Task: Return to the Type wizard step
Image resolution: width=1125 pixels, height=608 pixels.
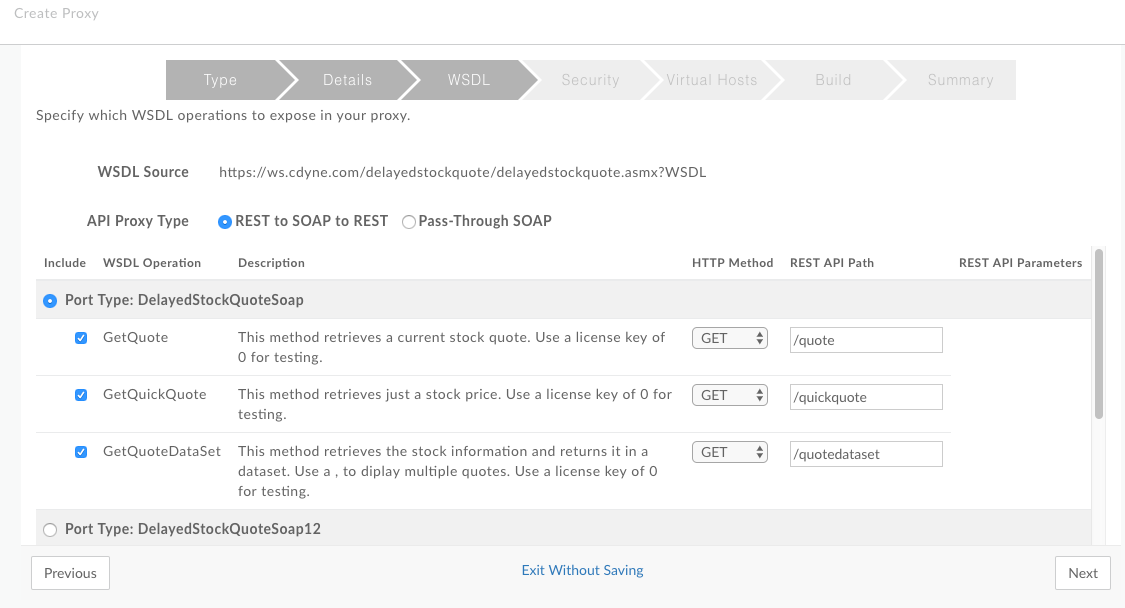Action: click(x=220, y=80)
